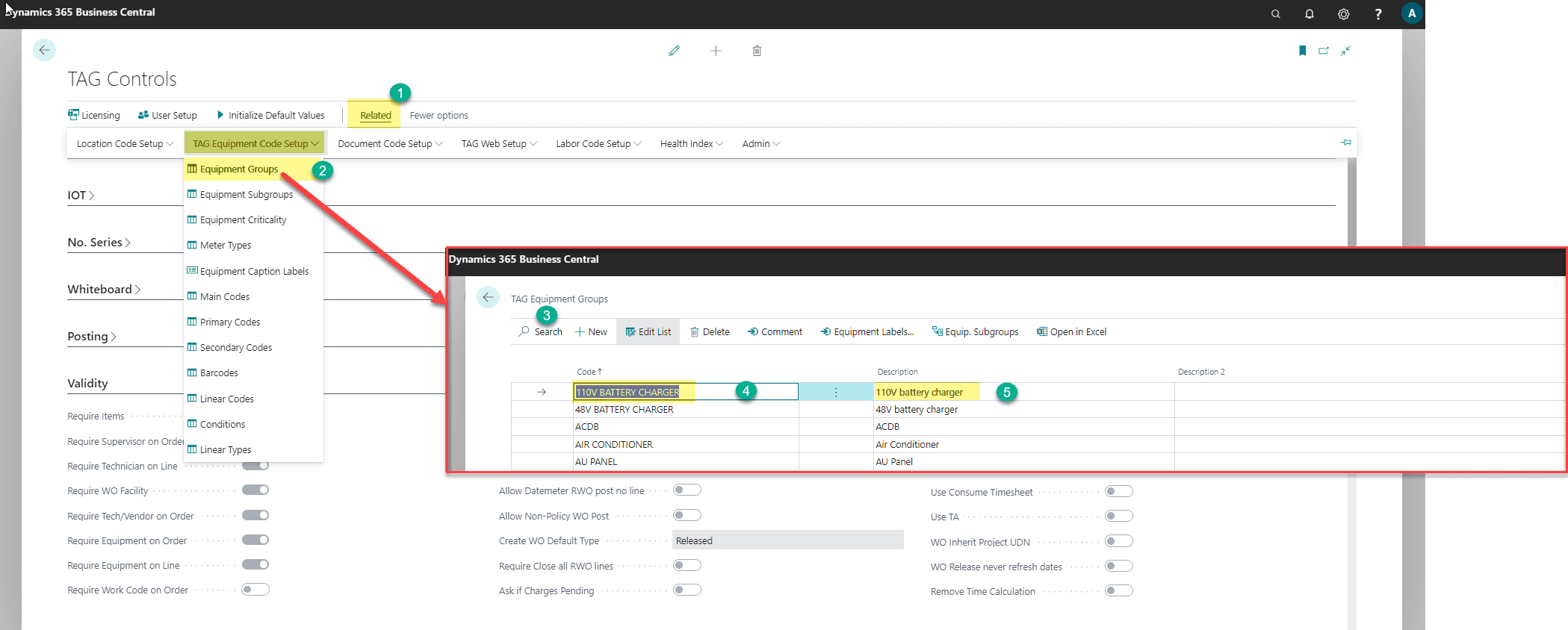Open the search magnifier in top bar
The width and height of the screenshot is (1568, 630).
(x=1276, y=14)
